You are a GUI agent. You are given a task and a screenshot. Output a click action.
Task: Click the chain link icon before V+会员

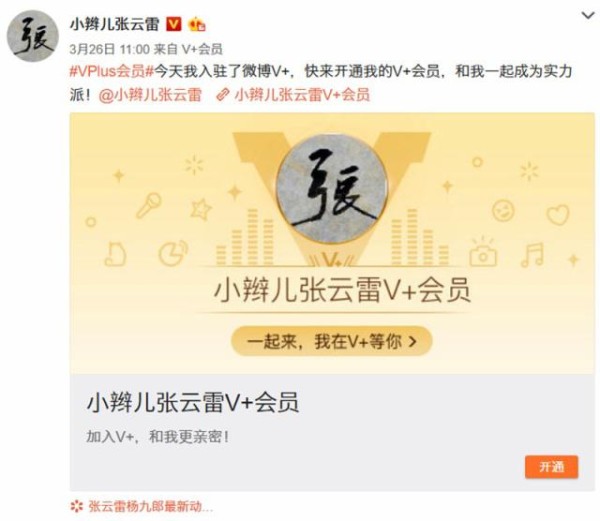(223, 95)
